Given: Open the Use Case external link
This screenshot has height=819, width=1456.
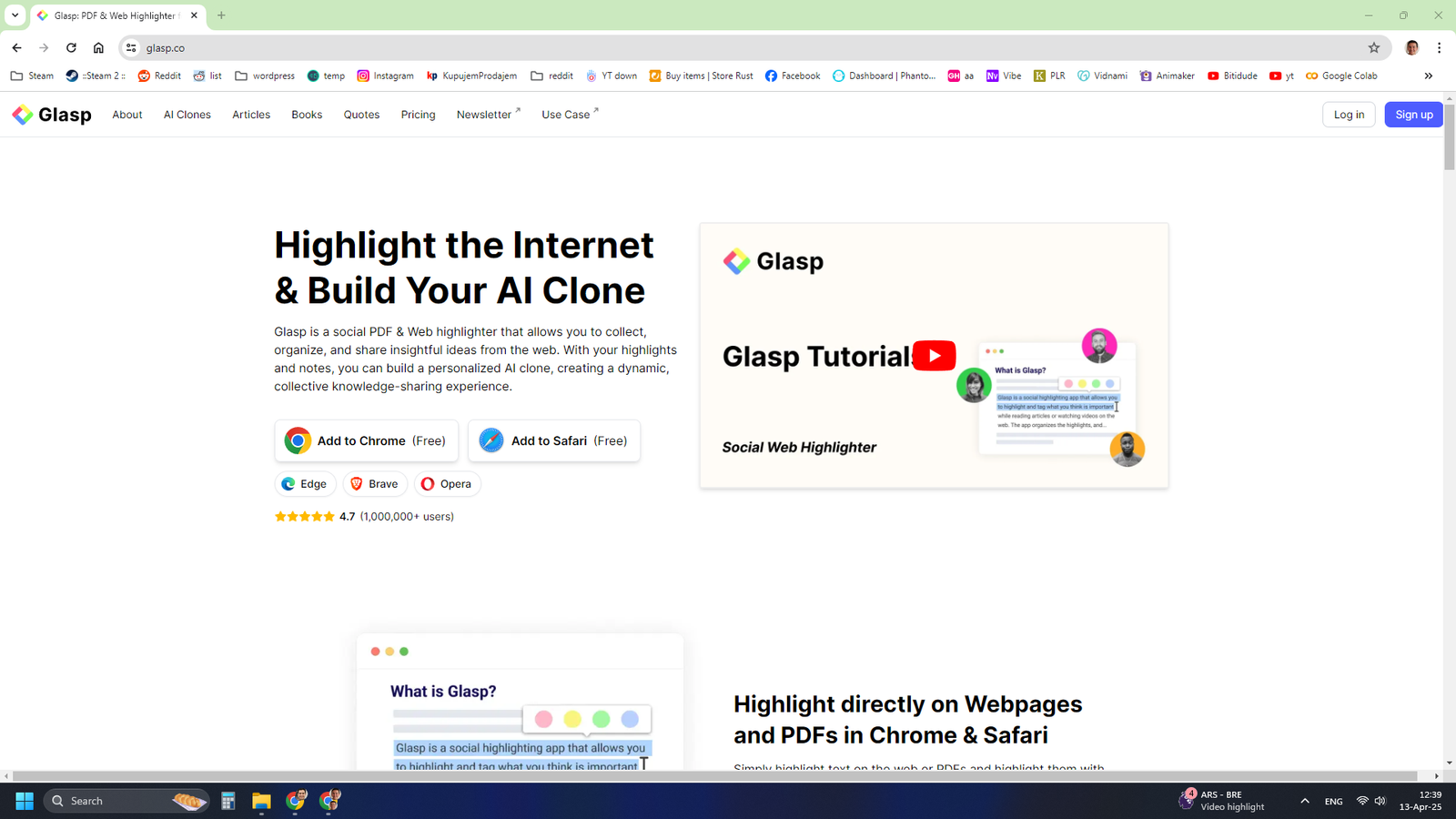Looking at the screenshot, I should pos(571,115).
